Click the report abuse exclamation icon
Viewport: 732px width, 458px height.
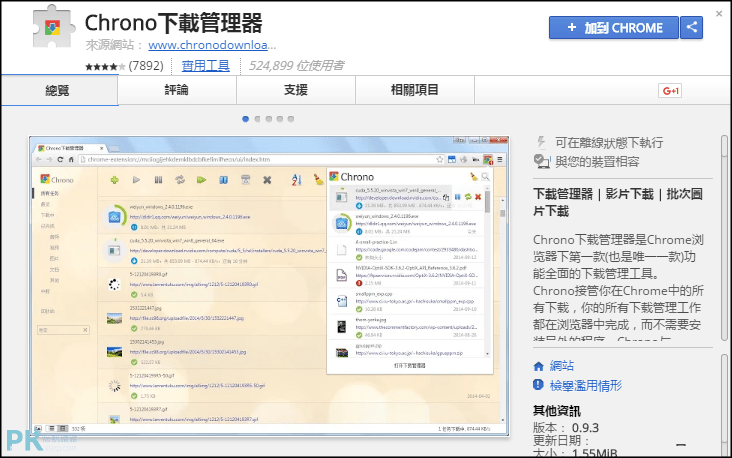[538, 385]
